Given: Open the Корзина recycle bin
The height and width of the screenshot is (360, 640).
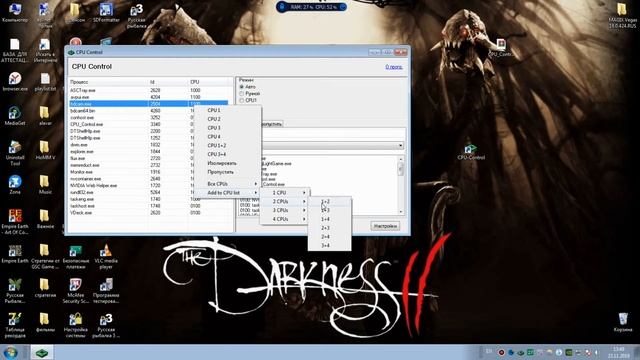Looking at the screenshot, I should pos(623,322).
